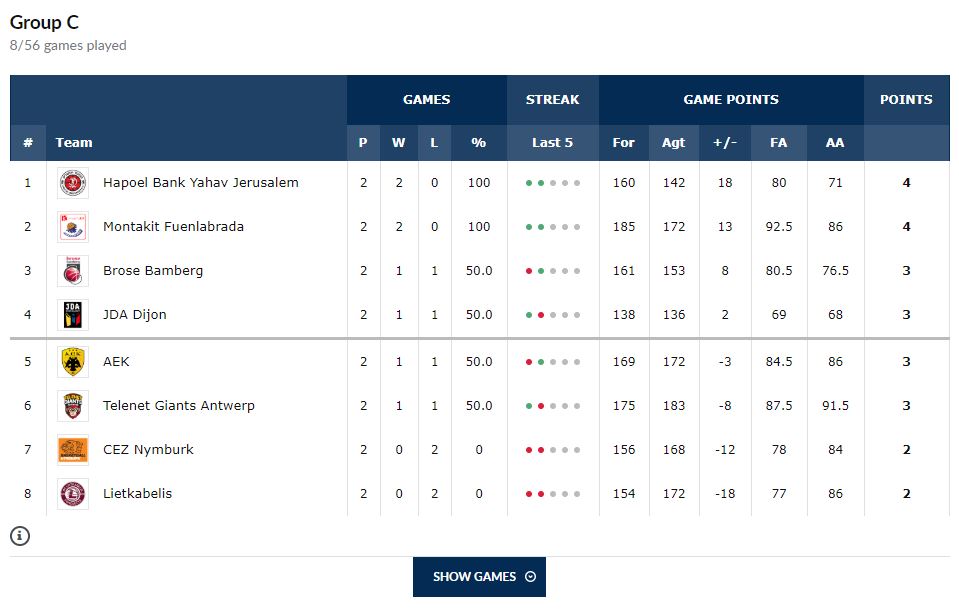This screenshot has height=612, width=959.
Task: Open the Hapoel Bank Yahav Jerusalem team link
Action: pos(200,183)
